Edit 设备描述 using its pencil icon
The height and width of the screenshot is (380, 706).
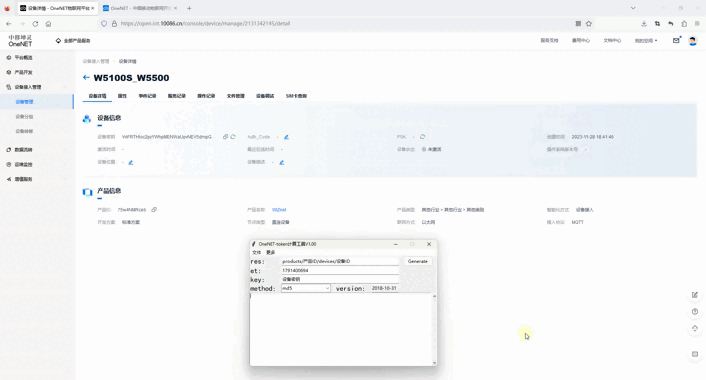tap(281, 162)
